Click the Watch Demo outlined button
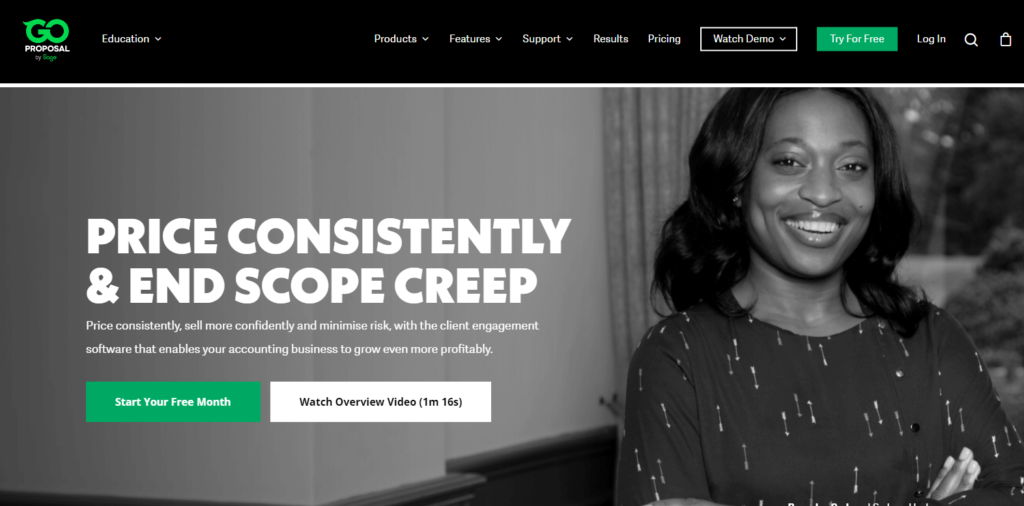 (748, 39)
